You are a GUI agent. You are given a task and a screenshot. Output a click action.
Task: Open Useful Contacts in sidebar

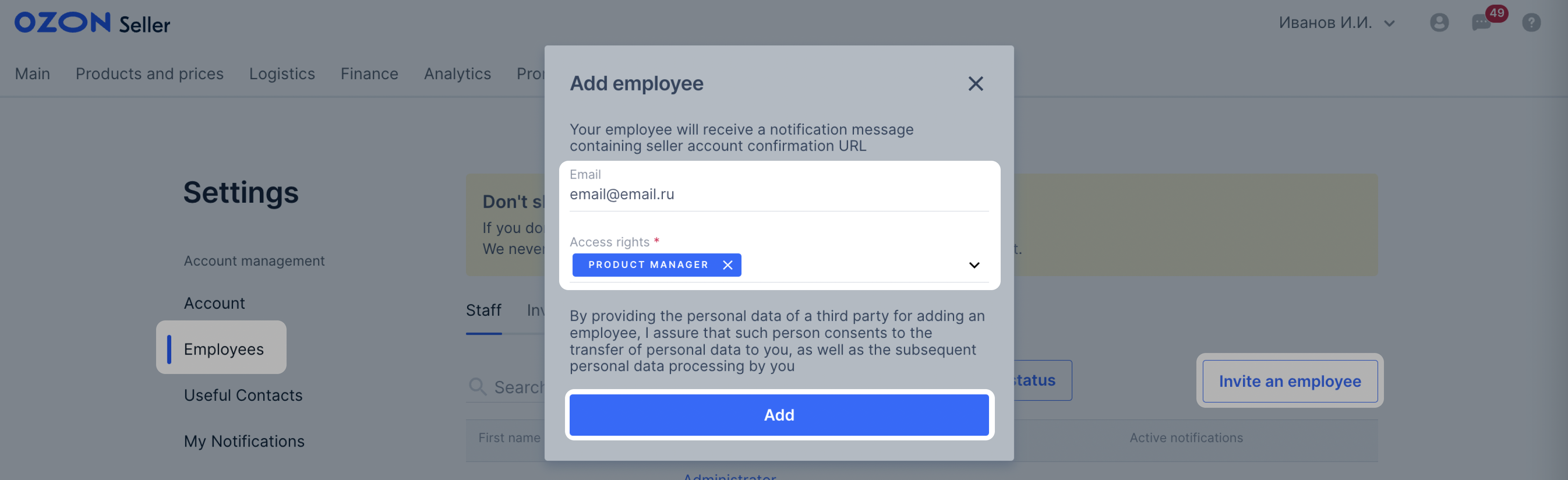point(243,395)
